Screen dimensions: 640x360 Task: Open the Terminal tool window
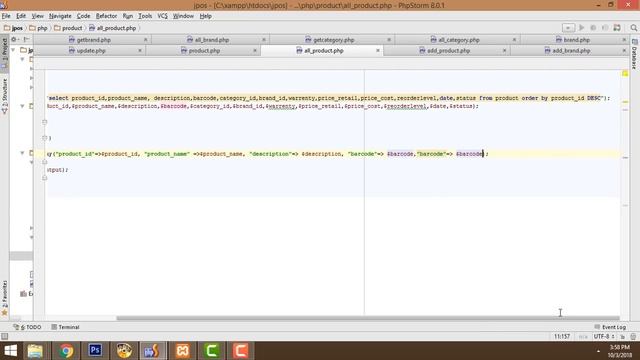click(x=65, y=327)
